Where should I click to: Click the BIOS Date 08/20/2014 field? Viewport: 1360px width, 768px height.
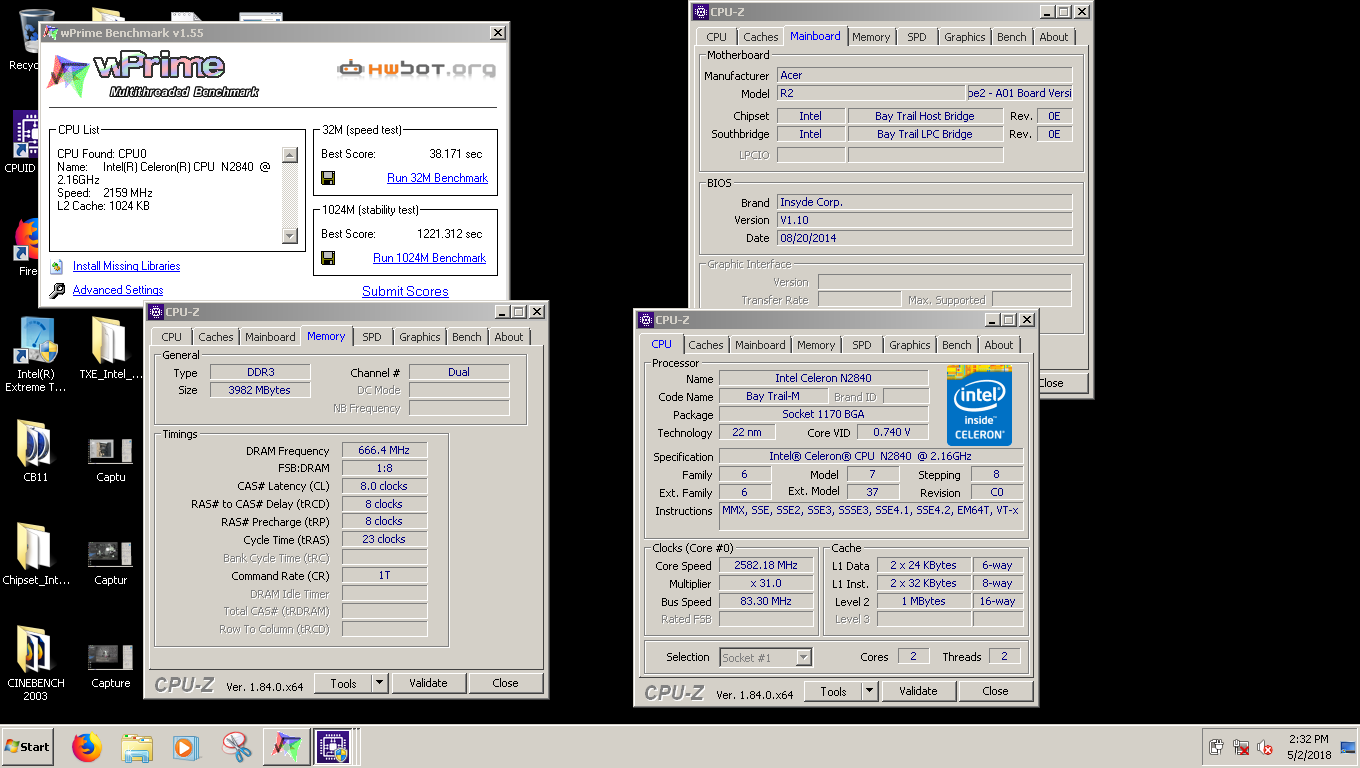(x=925, y=238)
